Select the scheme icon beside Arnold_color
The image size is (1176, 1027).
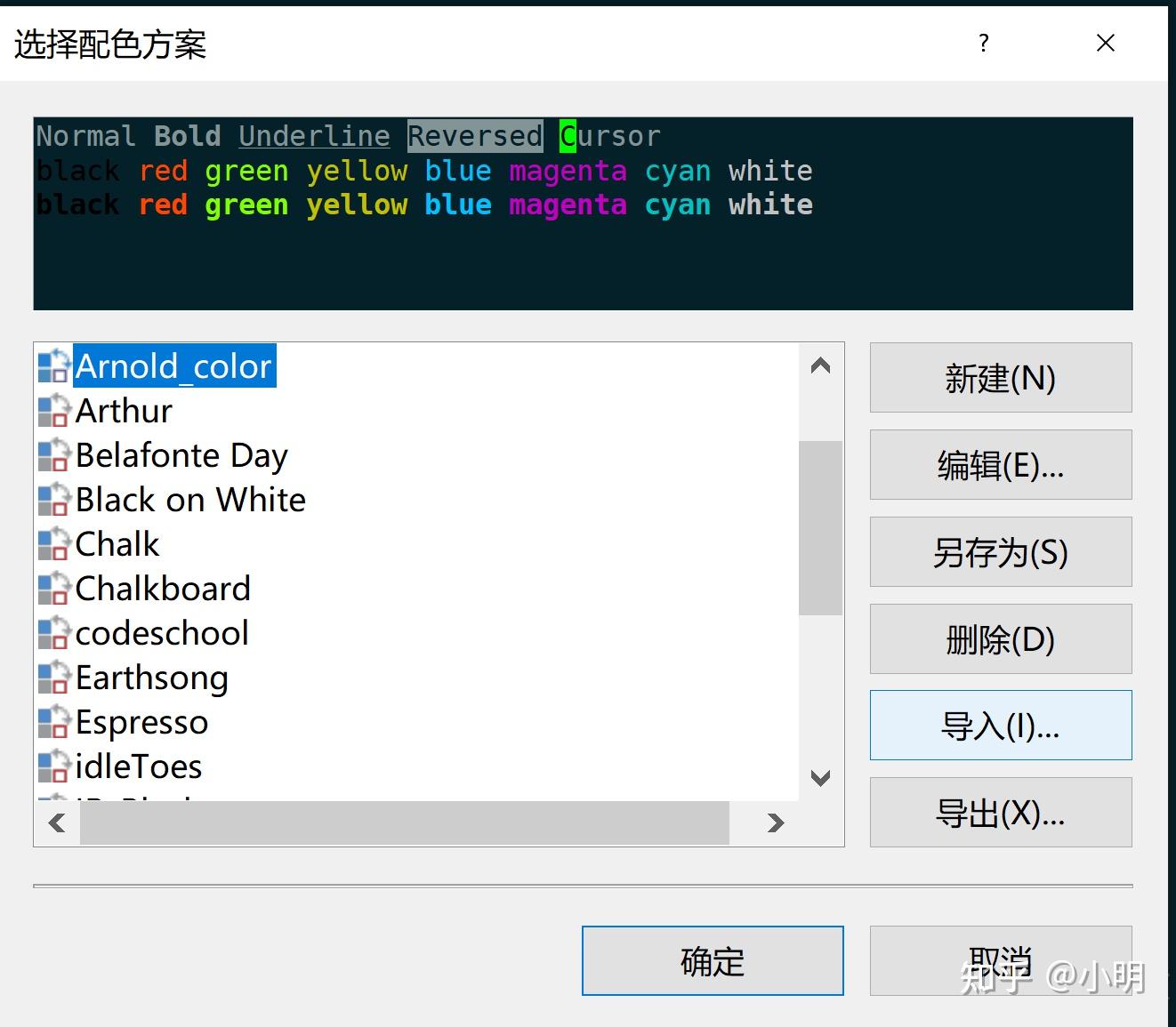click(52, 365)
